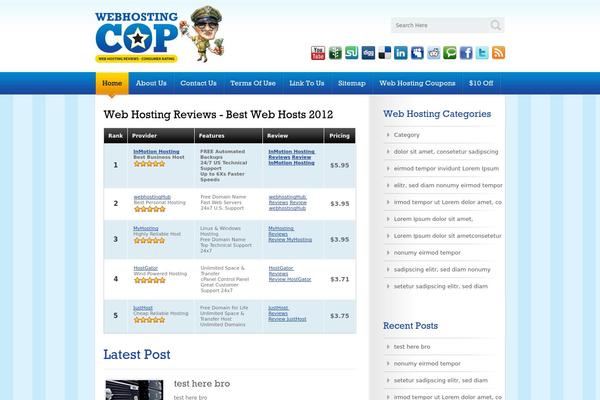Open recent post 'test here bro' in sidebar
This screenshot has width=600, height=400.
412,347
